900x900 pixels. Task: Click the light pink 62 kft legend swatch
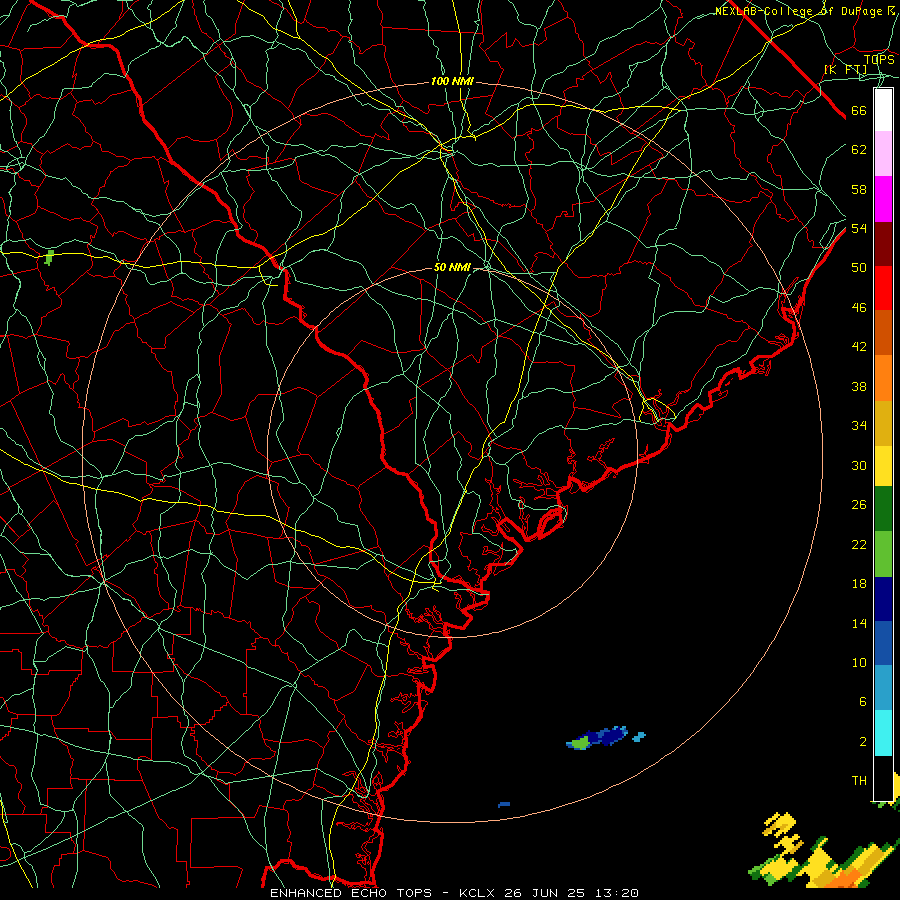pos(883,154)
